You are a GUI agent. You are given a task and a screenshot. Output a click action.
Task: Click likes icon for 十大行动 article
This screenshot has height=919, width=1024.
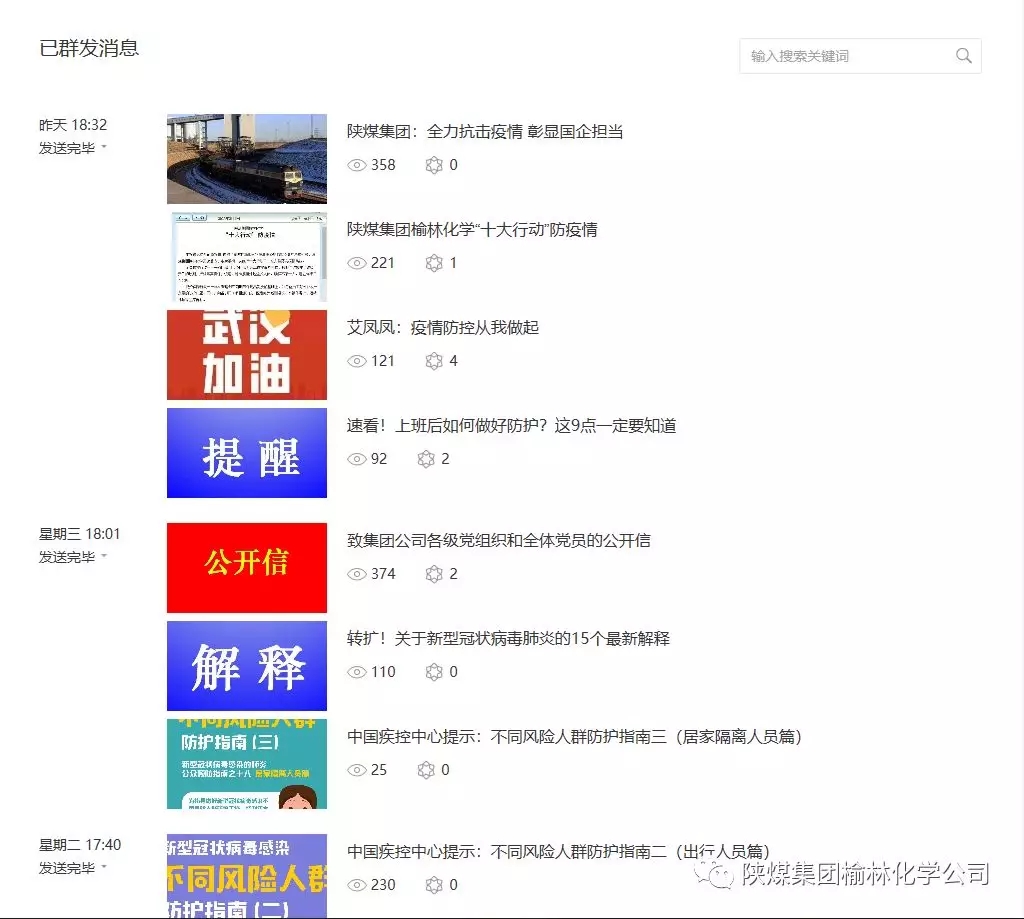tap(434, 263)
